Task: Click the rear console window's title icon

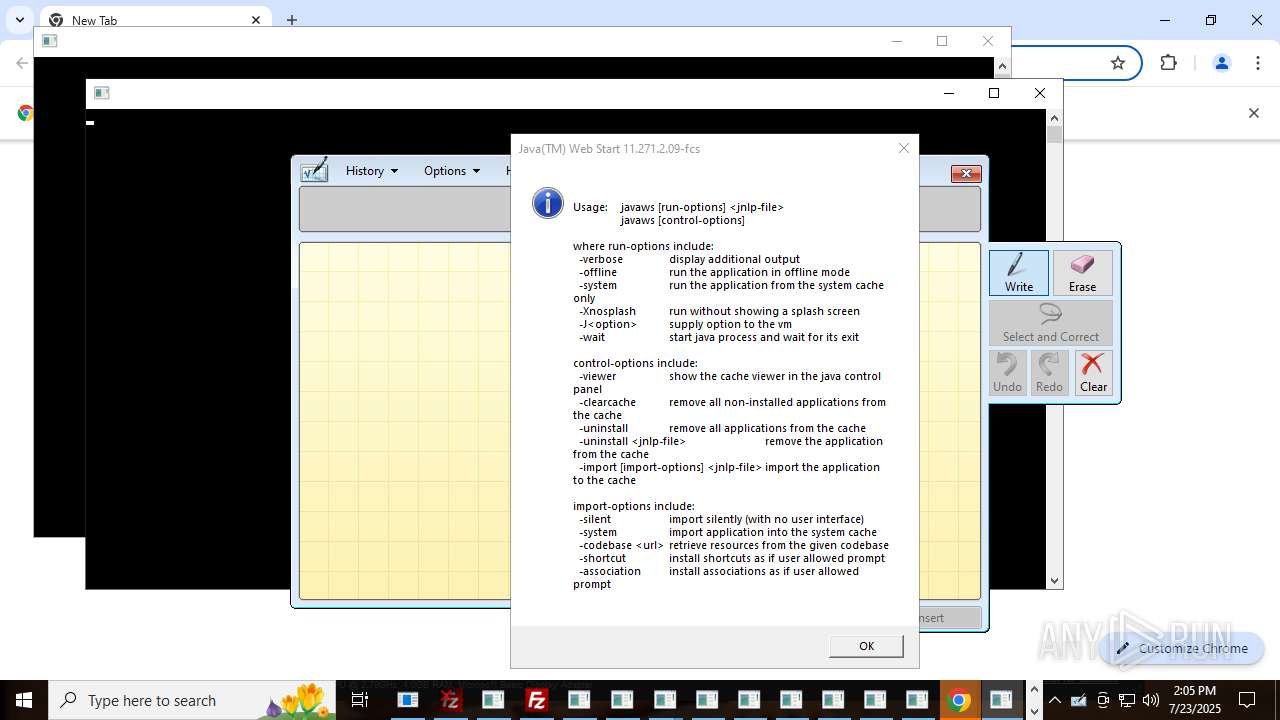Action: (49, 41)
